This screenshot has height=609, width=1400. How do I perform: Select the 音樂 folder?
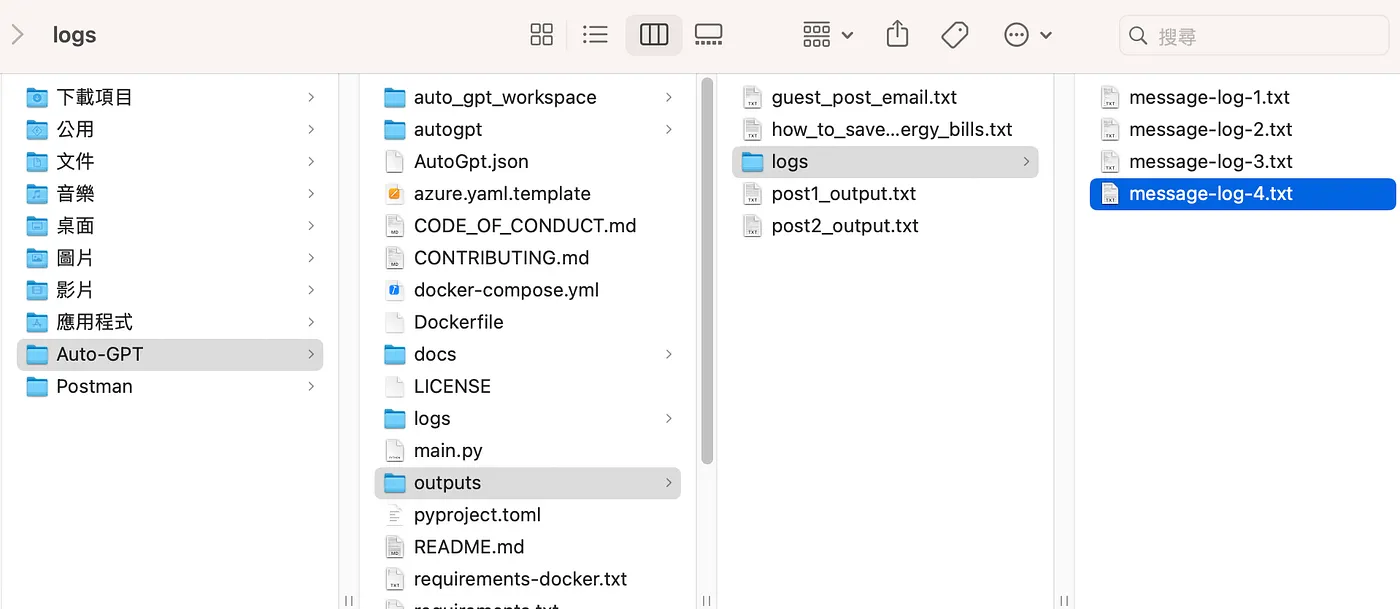(170, 193)
